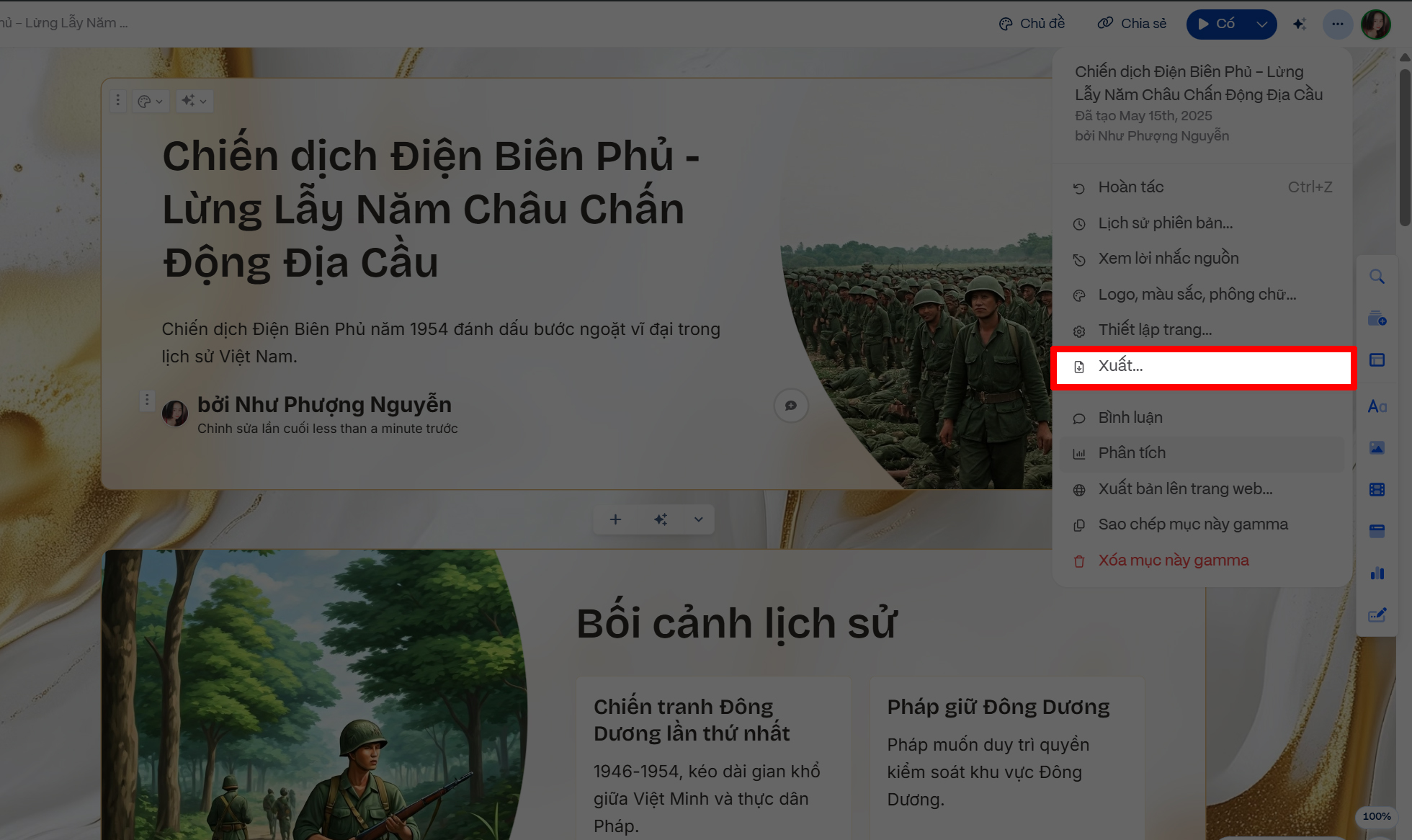The height and width of the screenshot is (840, 1412).
Task: Click the Pháp giữ Đông Dương heading
Action: pos(998,707)
